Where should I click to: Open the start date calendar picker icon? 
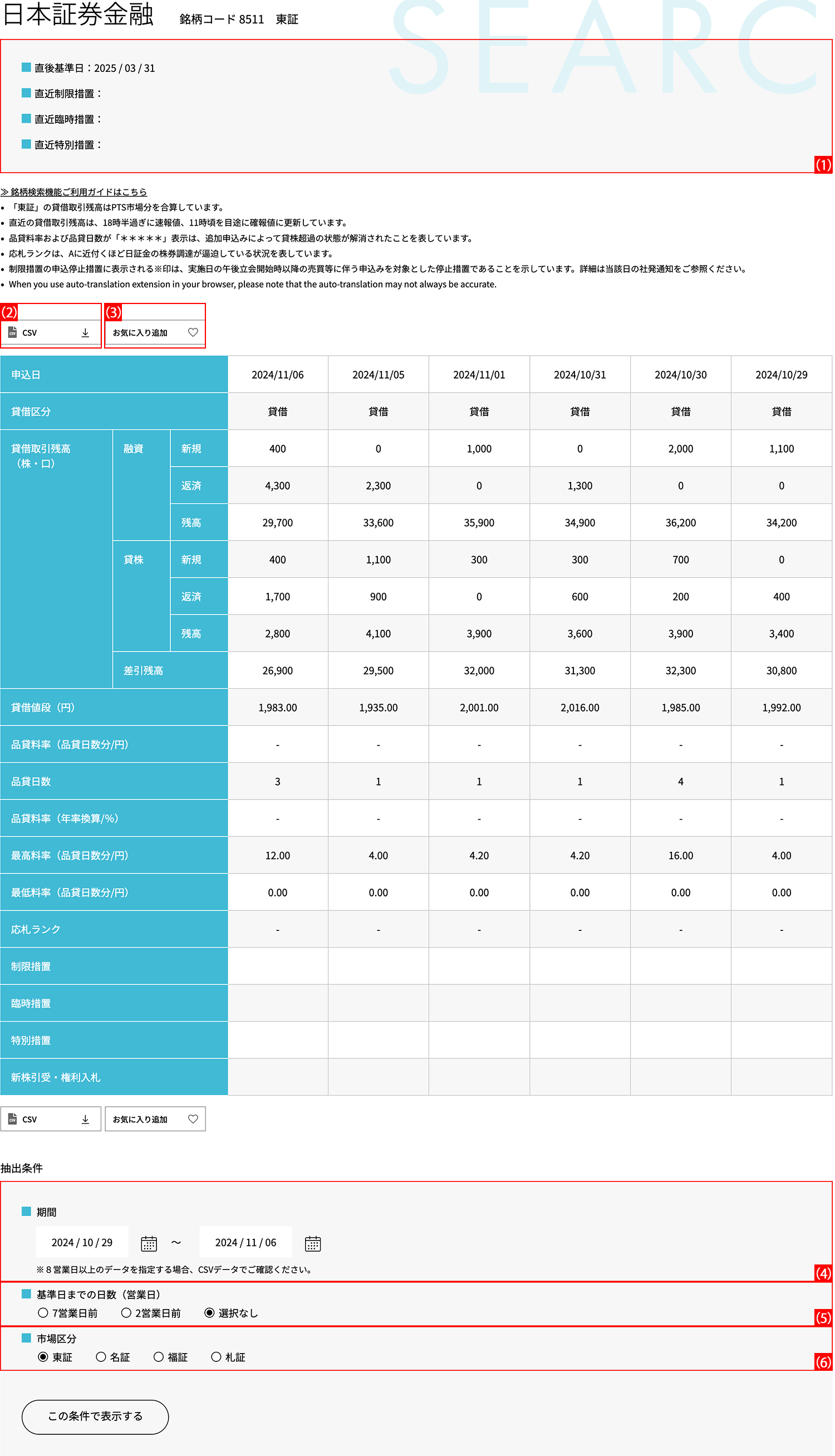click(x=149, y=1243)
